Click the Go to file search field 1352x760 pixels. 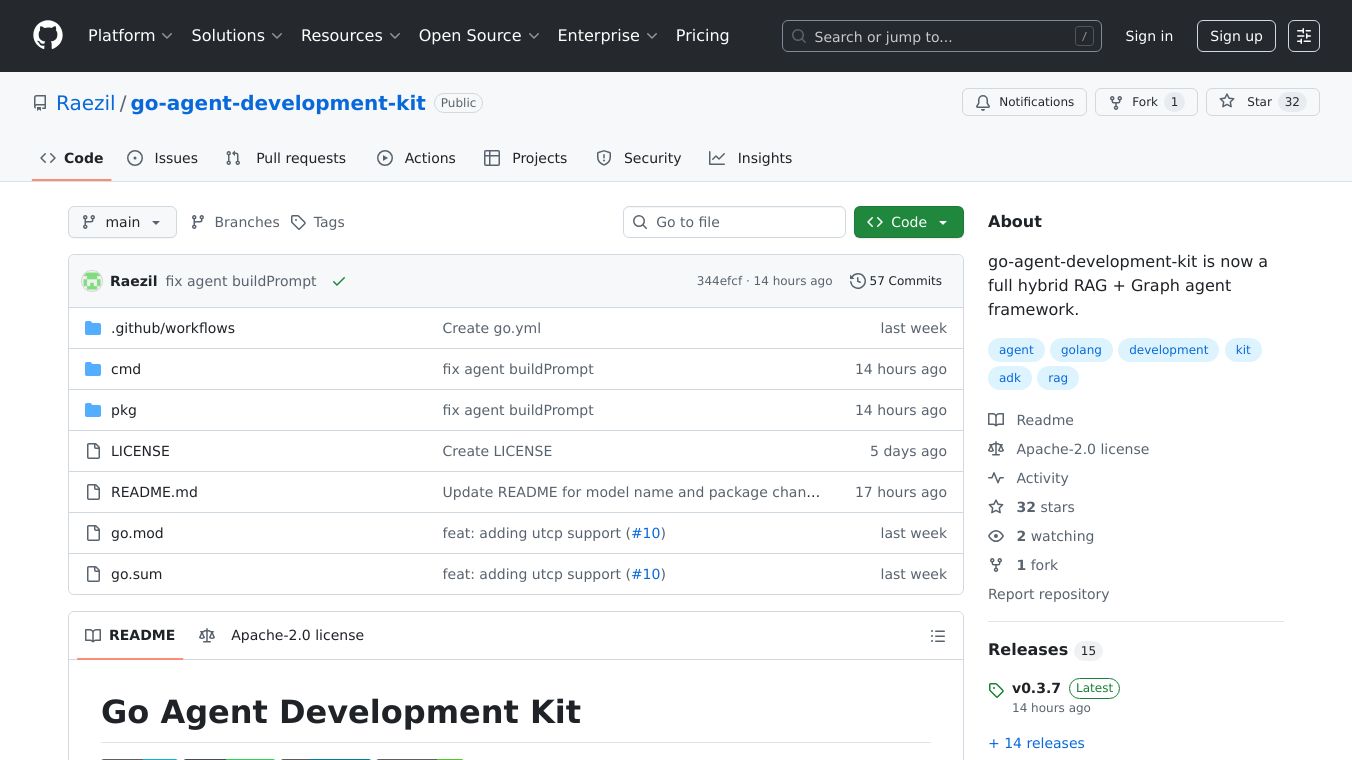tap(735, 222)
